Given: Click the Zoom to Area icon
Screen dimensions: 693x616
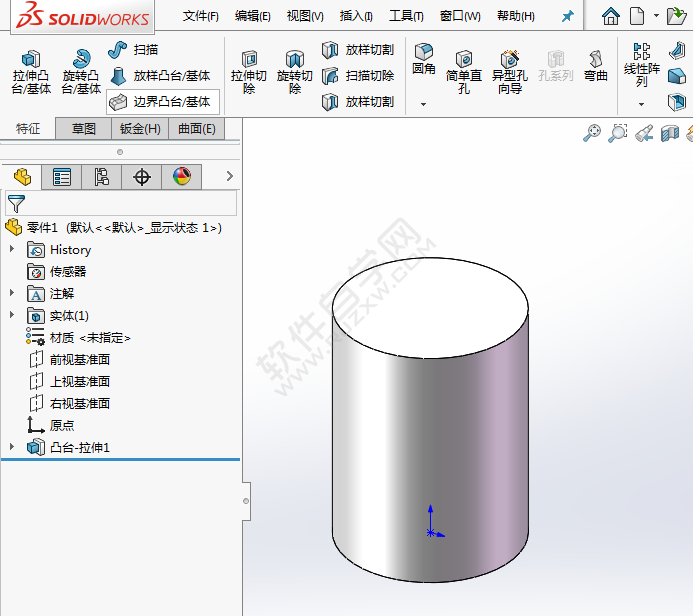Looking at the screenshot, I should [x=618, y=133].
